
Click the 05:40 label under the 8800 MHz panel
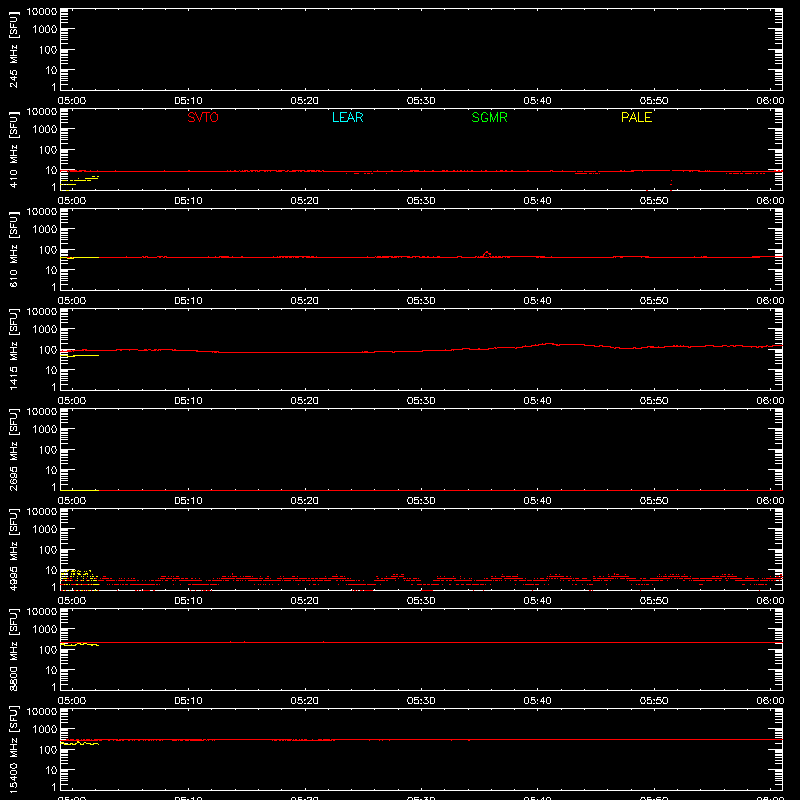[537, 701]
